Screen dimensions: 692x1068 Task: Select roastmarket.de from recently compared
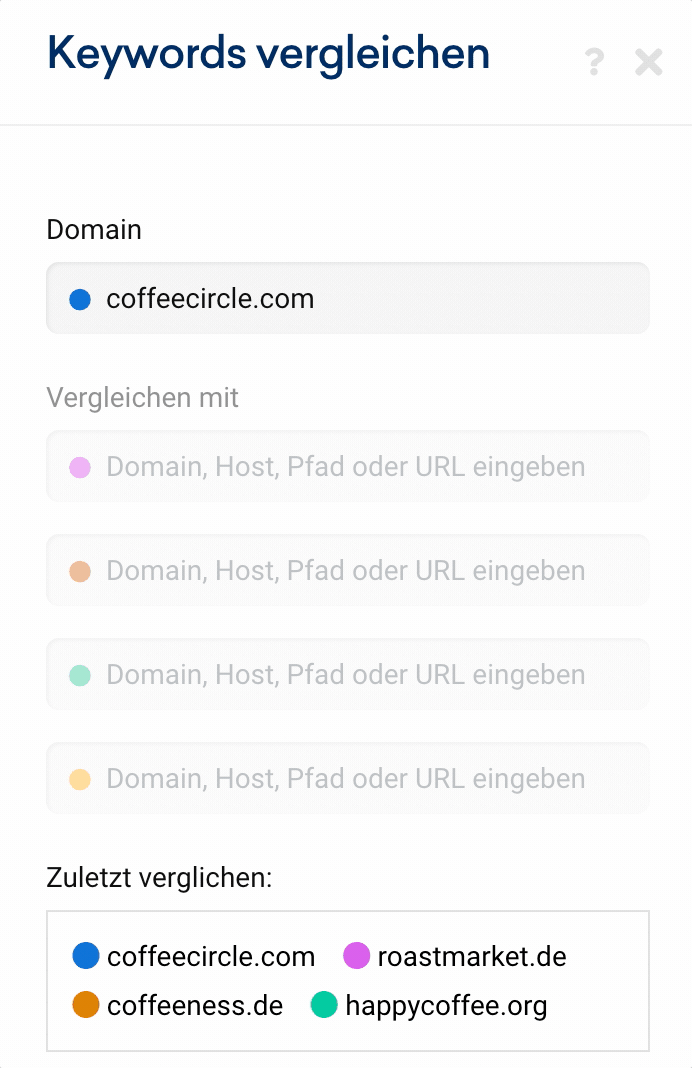click(472, 957)
